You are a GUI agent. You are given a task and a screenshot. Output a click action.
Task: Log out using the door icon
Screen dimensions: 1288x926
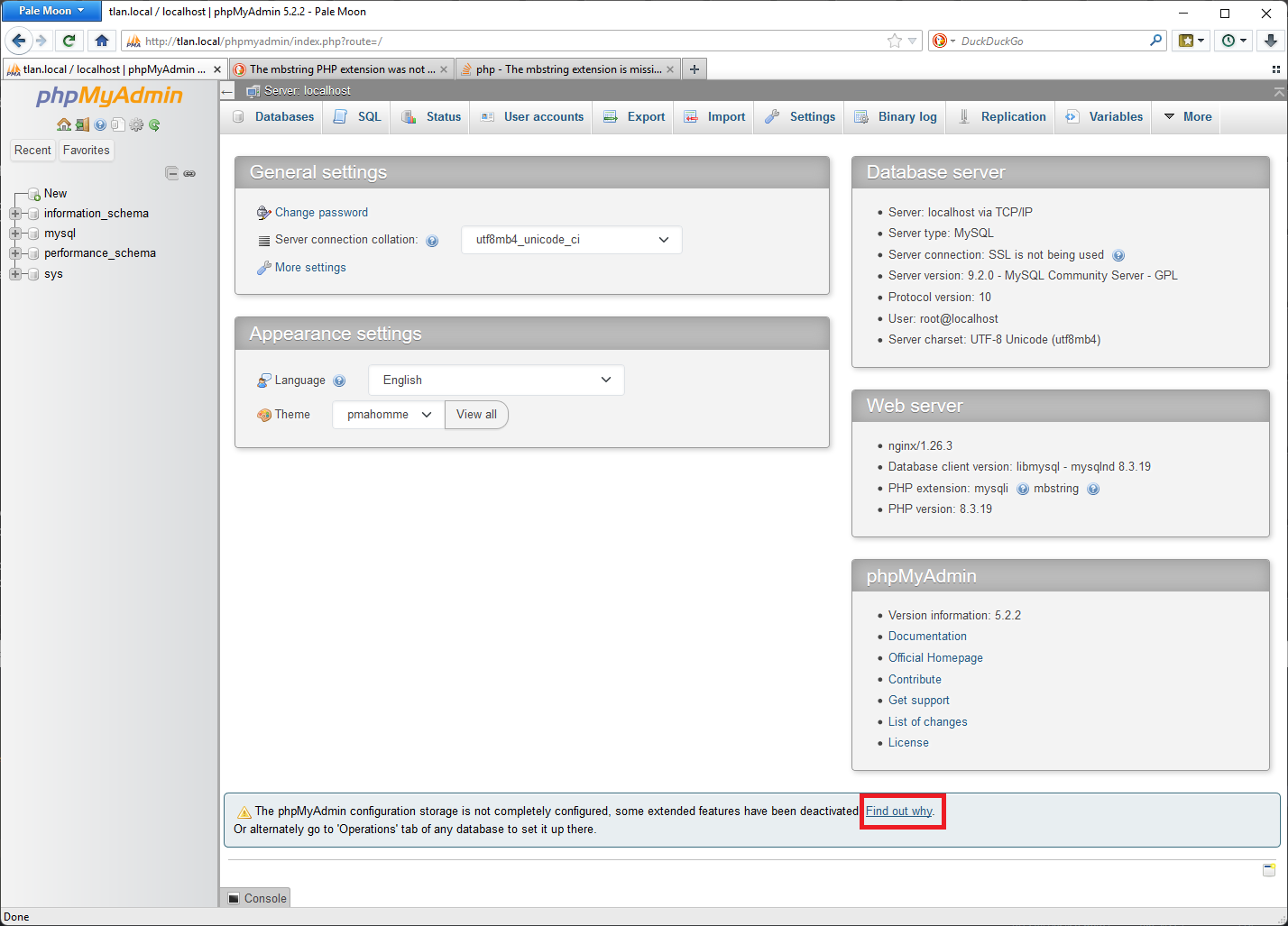coord(82,125)
